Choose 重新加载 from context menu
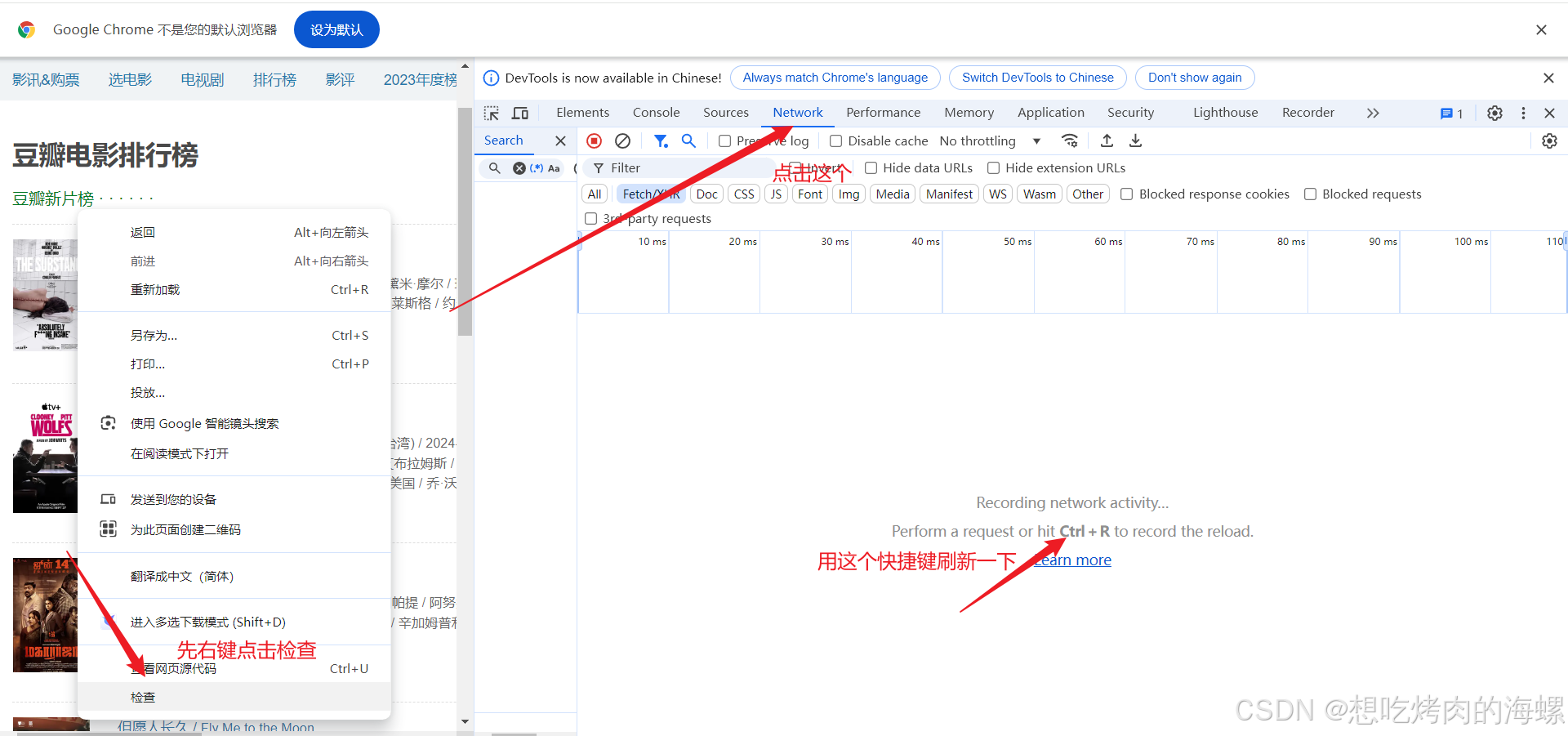This screenshot has height=736, width=1568. tap(234, 290)
